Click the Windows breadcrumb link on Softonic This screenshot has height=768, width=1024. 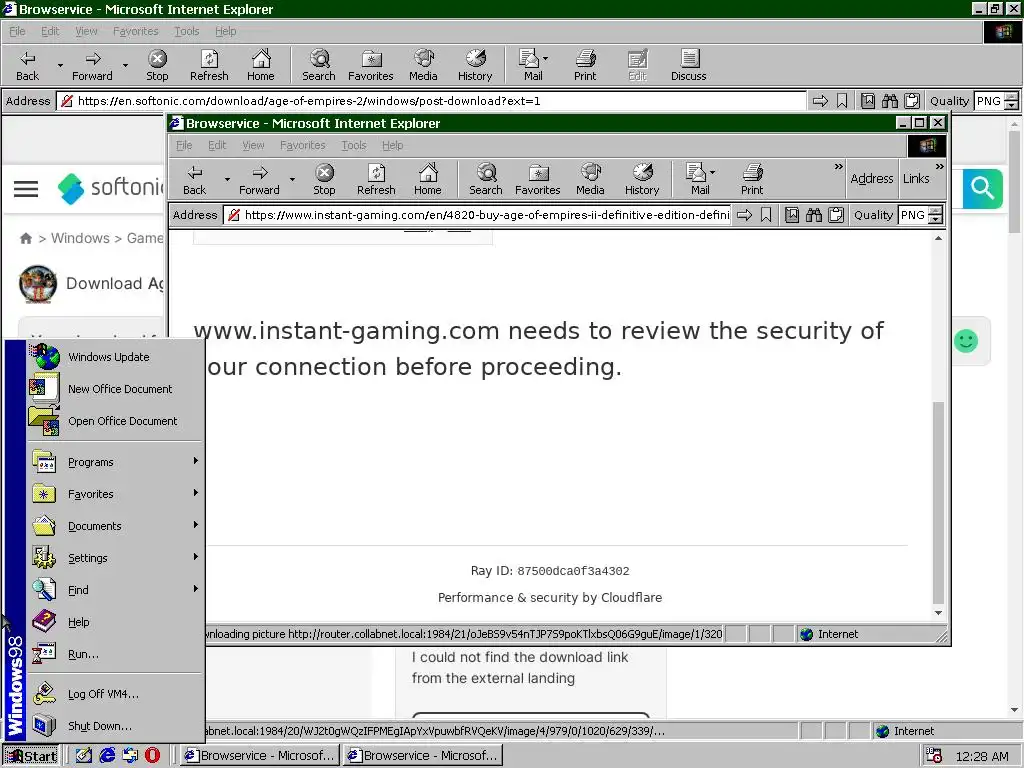coord(80,238)
